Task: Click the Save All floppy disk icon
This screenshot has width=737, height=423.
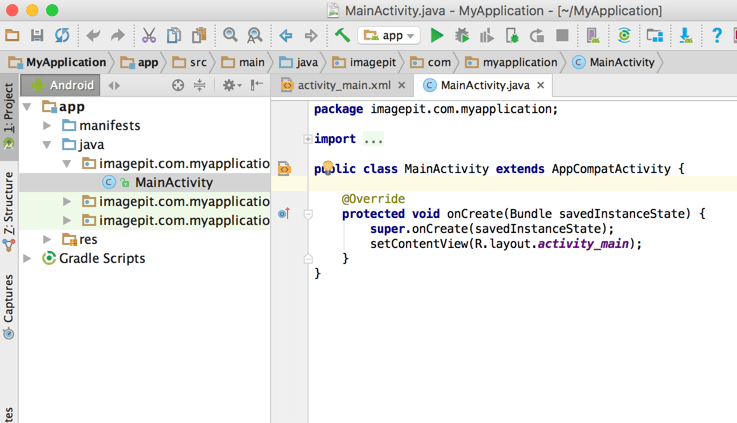Action: click(x=37, y=35)
